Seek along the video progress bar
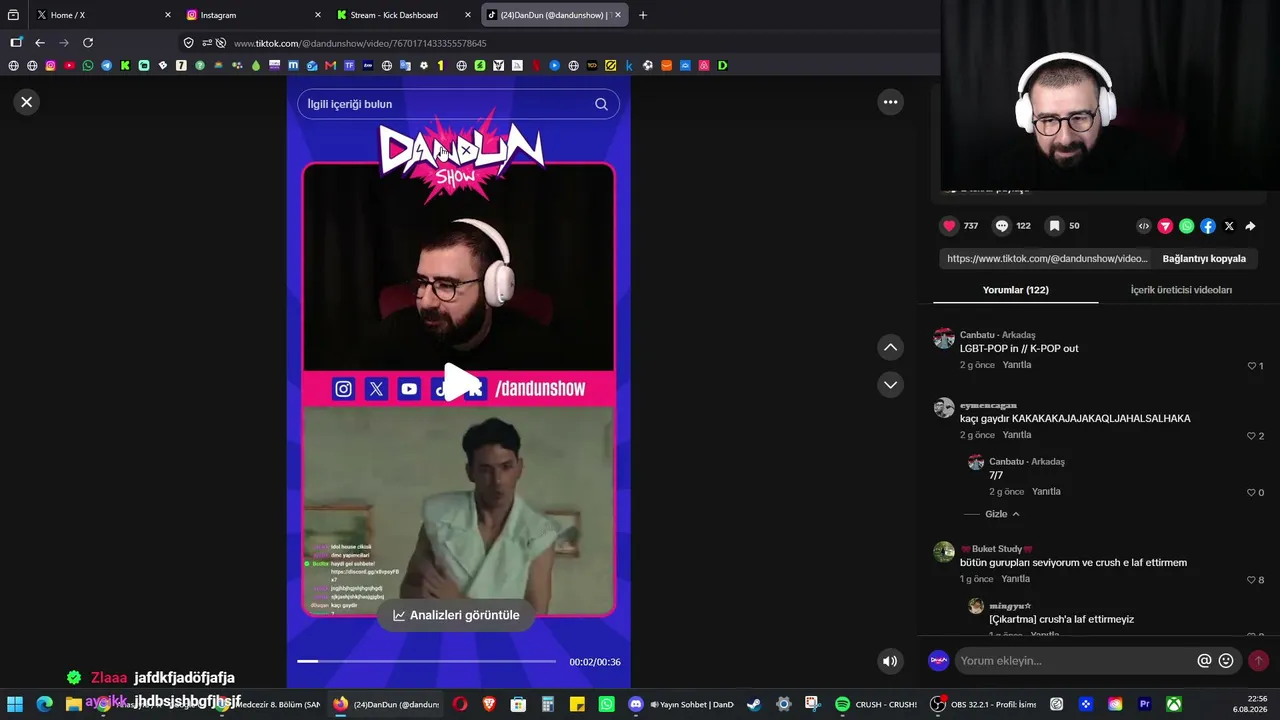Image resolution: width=1280 pixels, height=720 pixels. [x=426, y=661]
